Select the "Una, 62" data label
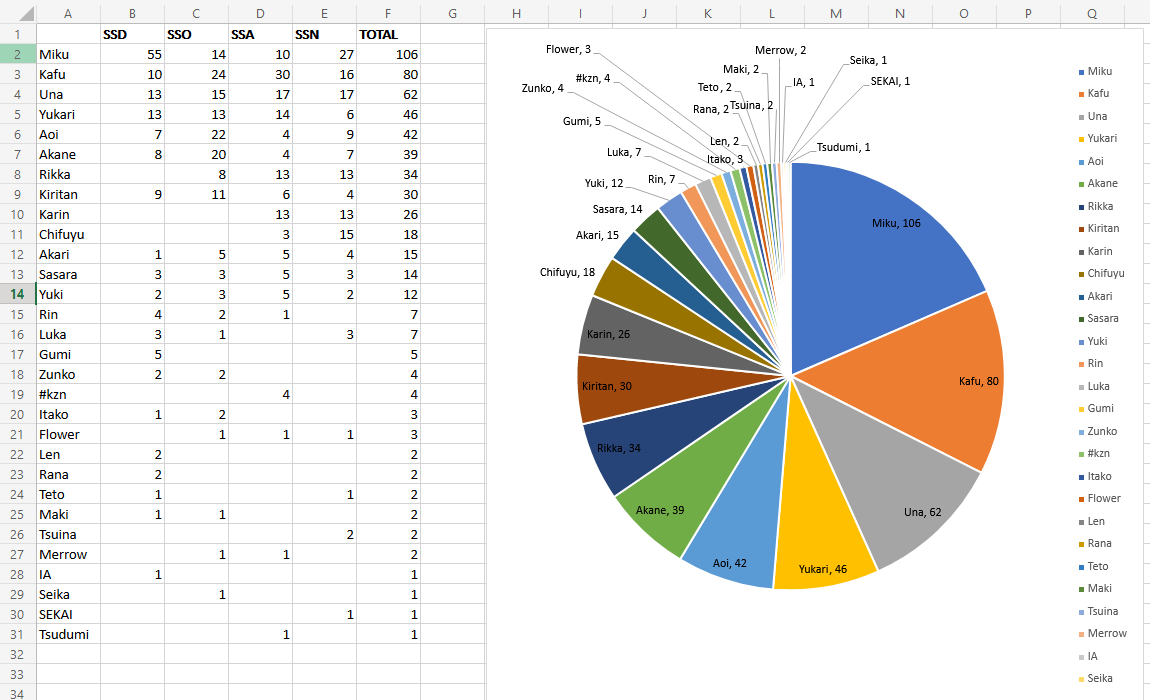Image resolution: width=1150 pixels, height=700 pixels. (x=923, y=512)
